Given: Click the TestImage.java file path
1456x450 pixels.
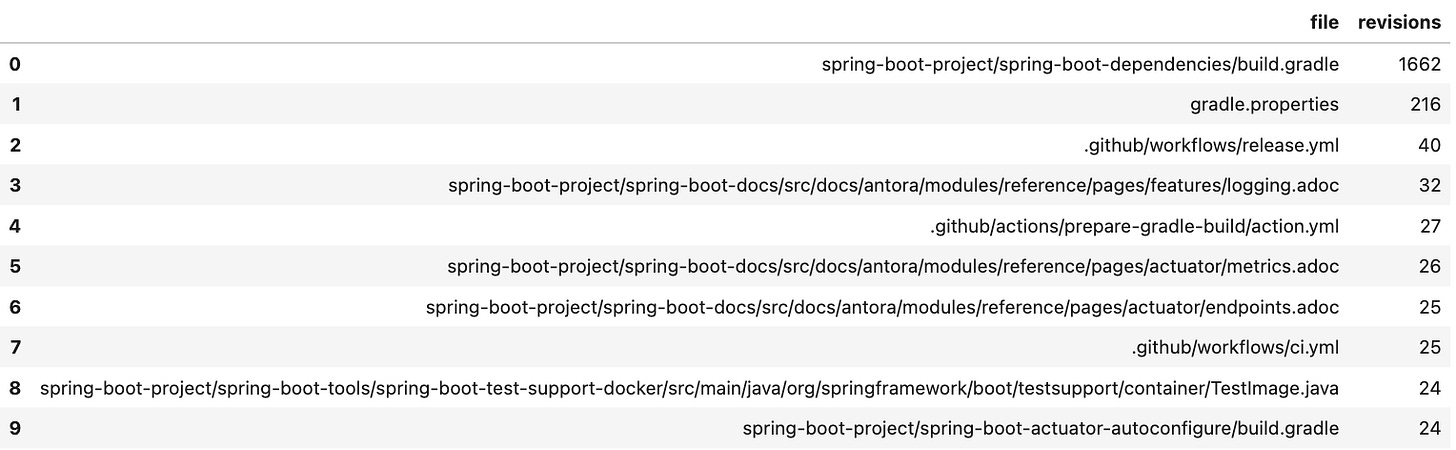Looking at the screenshot, I should click(690, 388).
